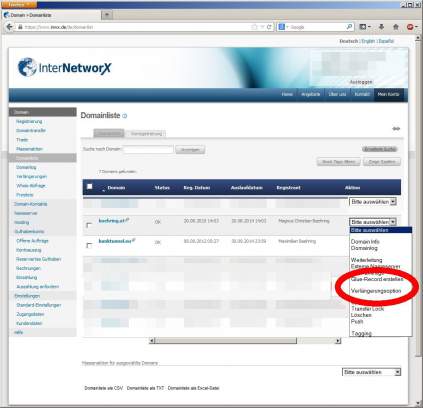
Task: Open a new browser tab
Action: coord(107,15)
